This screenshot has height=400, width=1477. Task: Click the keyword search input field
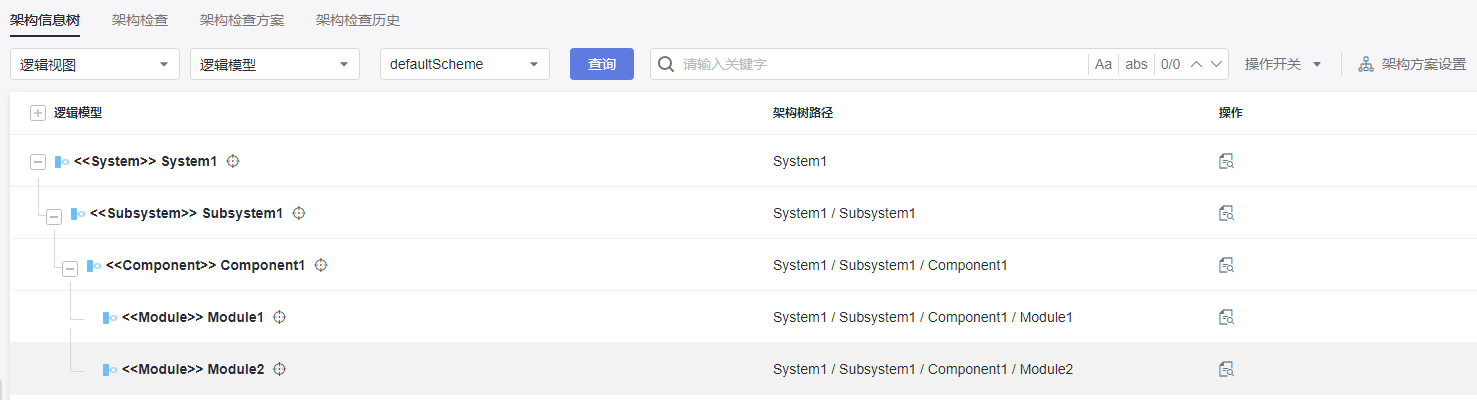coord(880,64)
